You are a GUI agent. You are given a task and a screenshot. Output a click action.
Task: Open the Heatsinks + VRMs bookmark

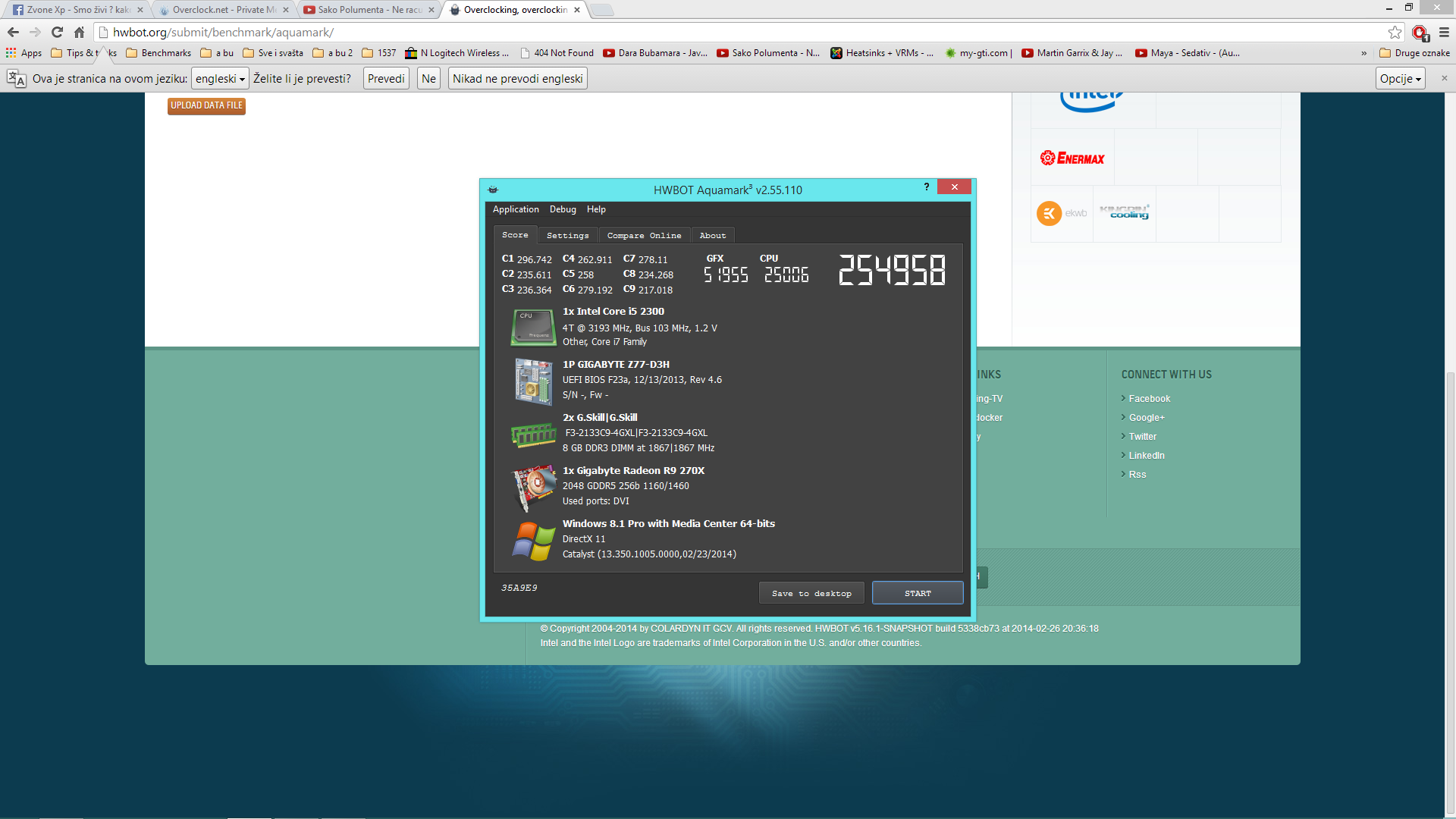point(882,53)
